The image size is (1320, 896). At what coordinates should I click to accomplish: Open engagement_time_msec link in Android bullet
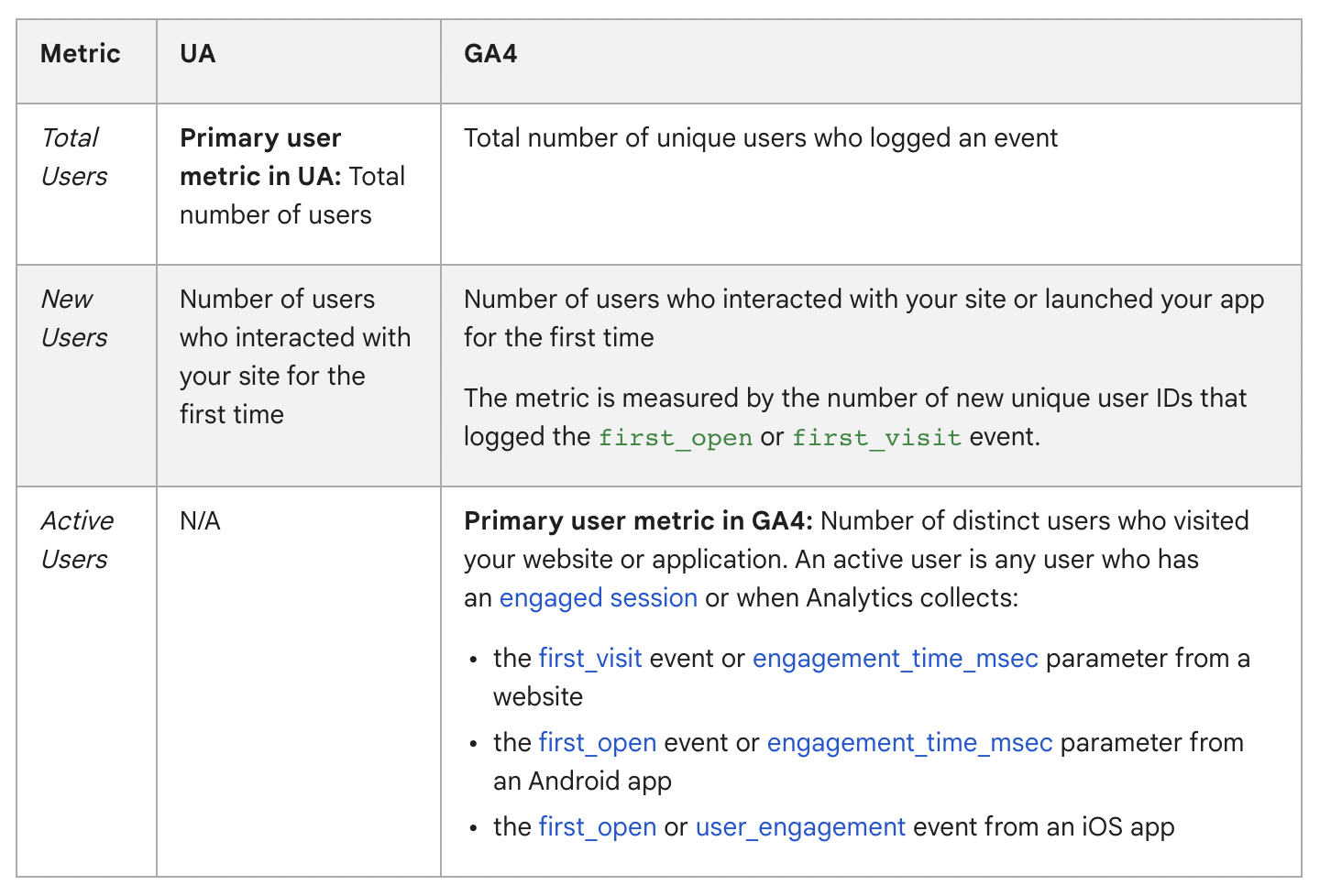click(909, 743)
